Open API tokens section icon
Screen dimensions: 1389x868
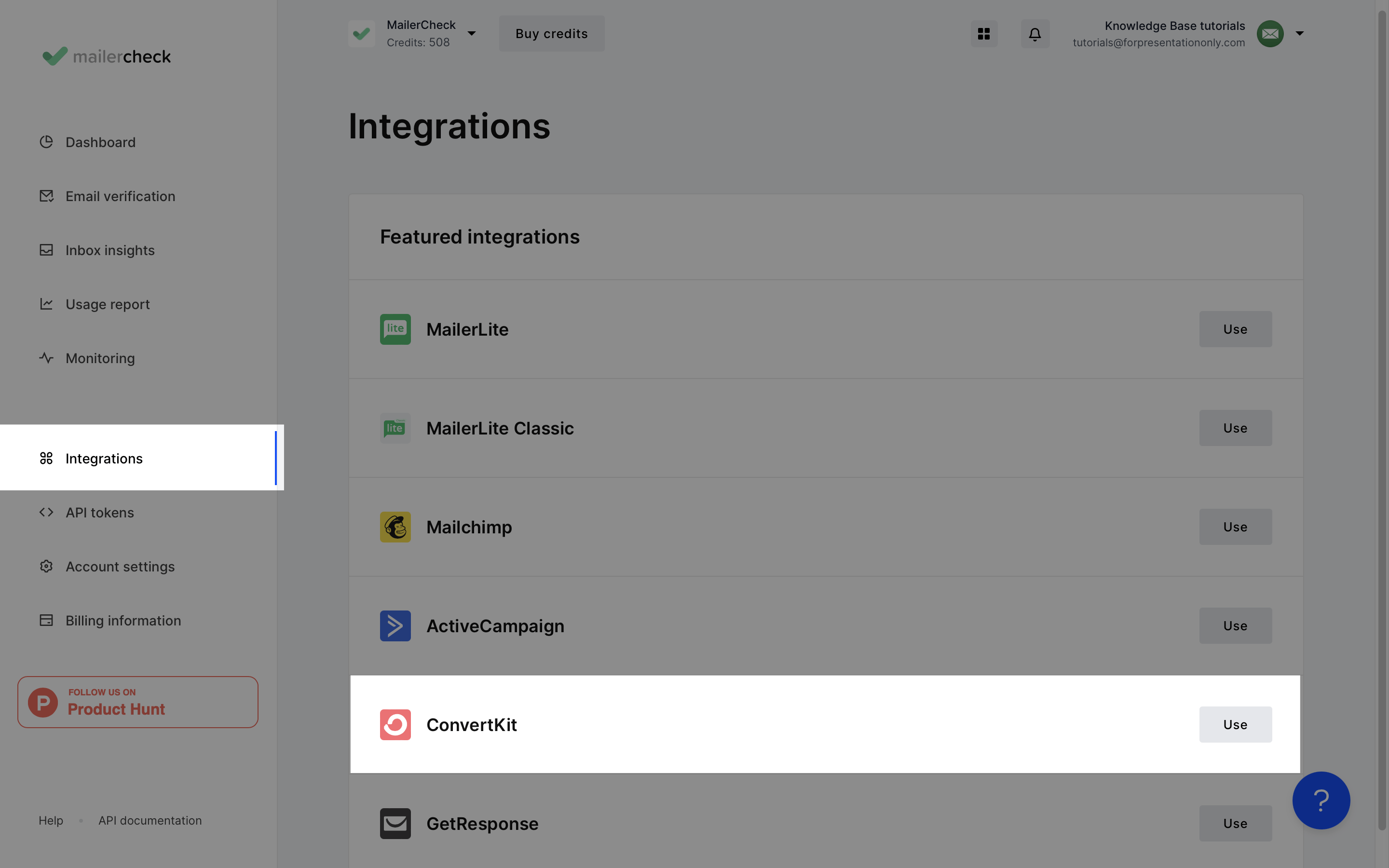click(46, 512)
